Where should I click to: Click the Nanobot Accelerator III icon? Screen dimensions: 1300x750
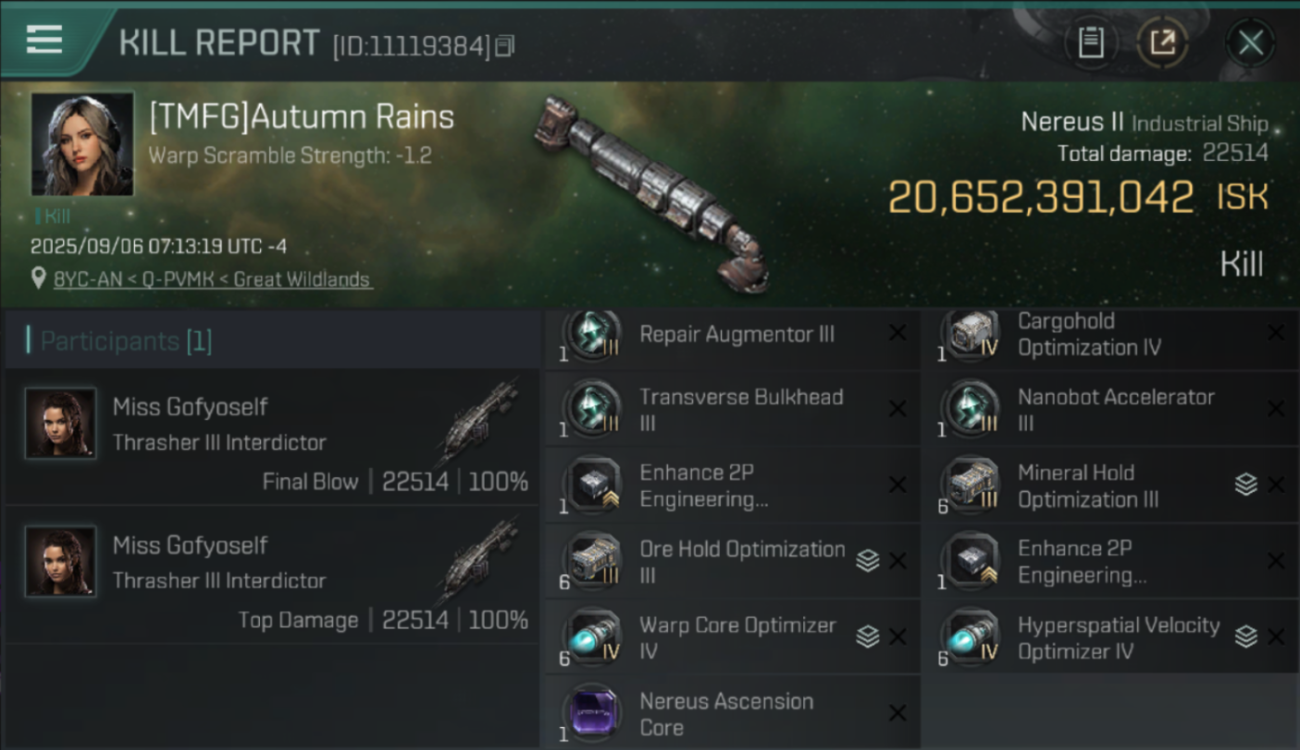coord(970,410)
